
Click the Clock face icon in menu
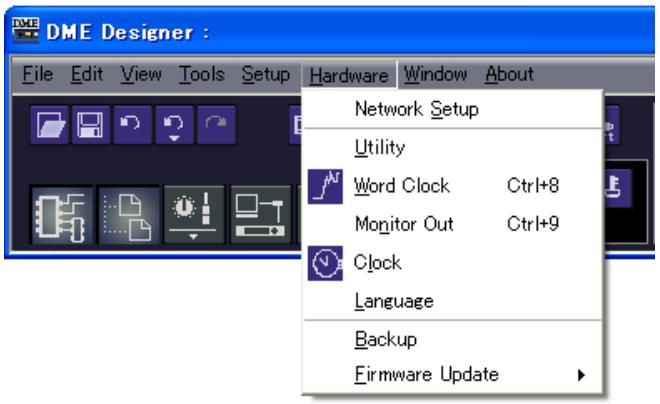(x=325, y=263)
